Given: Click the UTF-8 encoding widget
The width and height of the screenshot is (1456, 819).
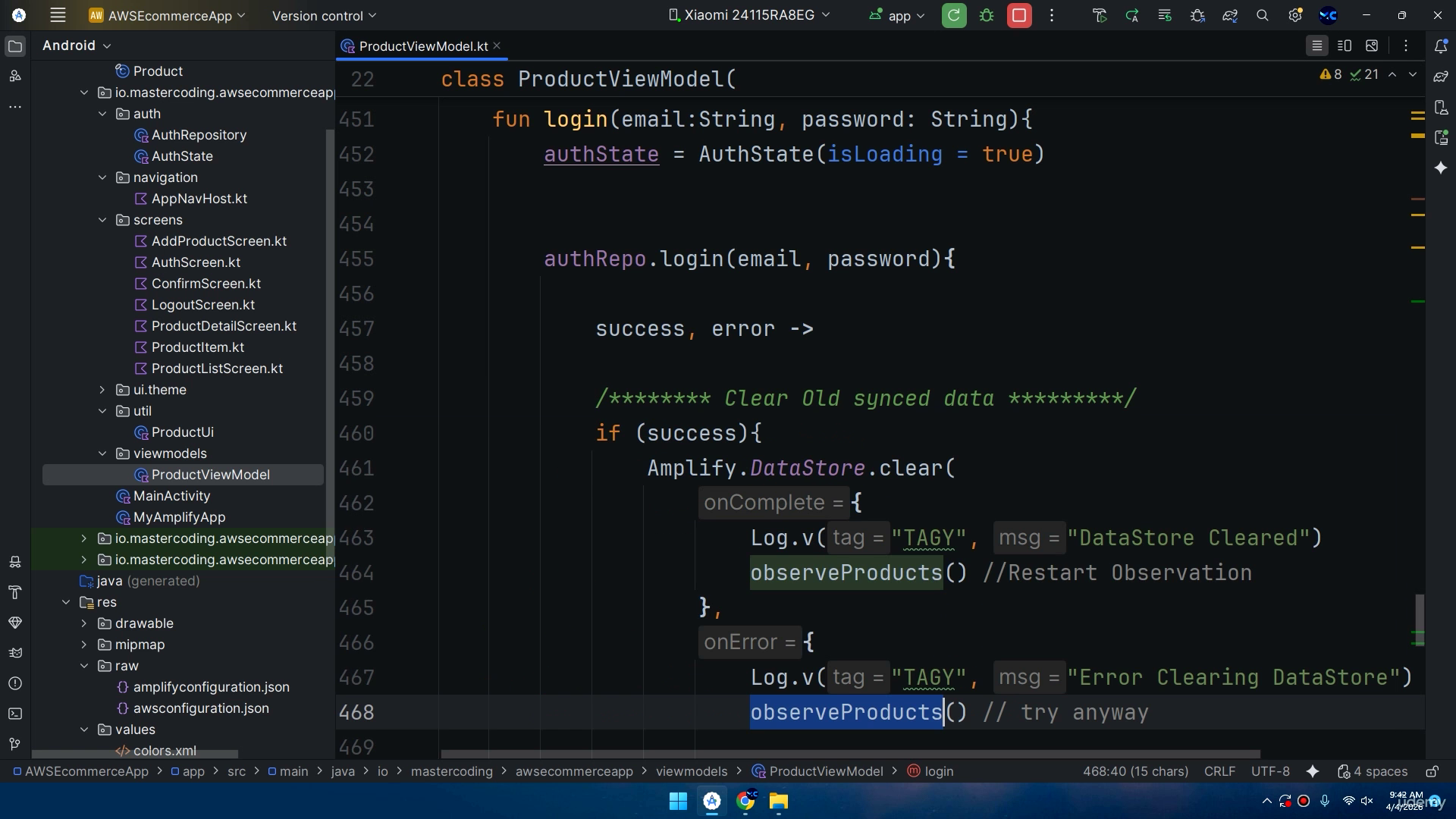Looking at the screenshot, I should click(1270, 771).
